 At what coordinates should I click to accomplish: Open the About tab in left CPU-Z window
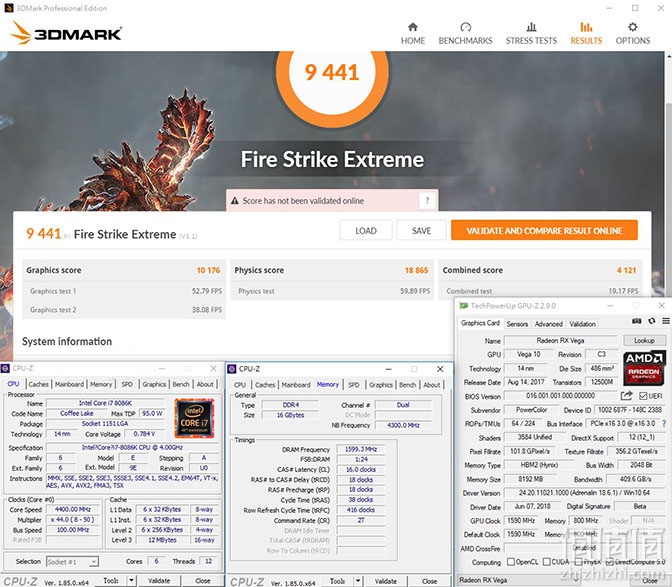point(205,384)
